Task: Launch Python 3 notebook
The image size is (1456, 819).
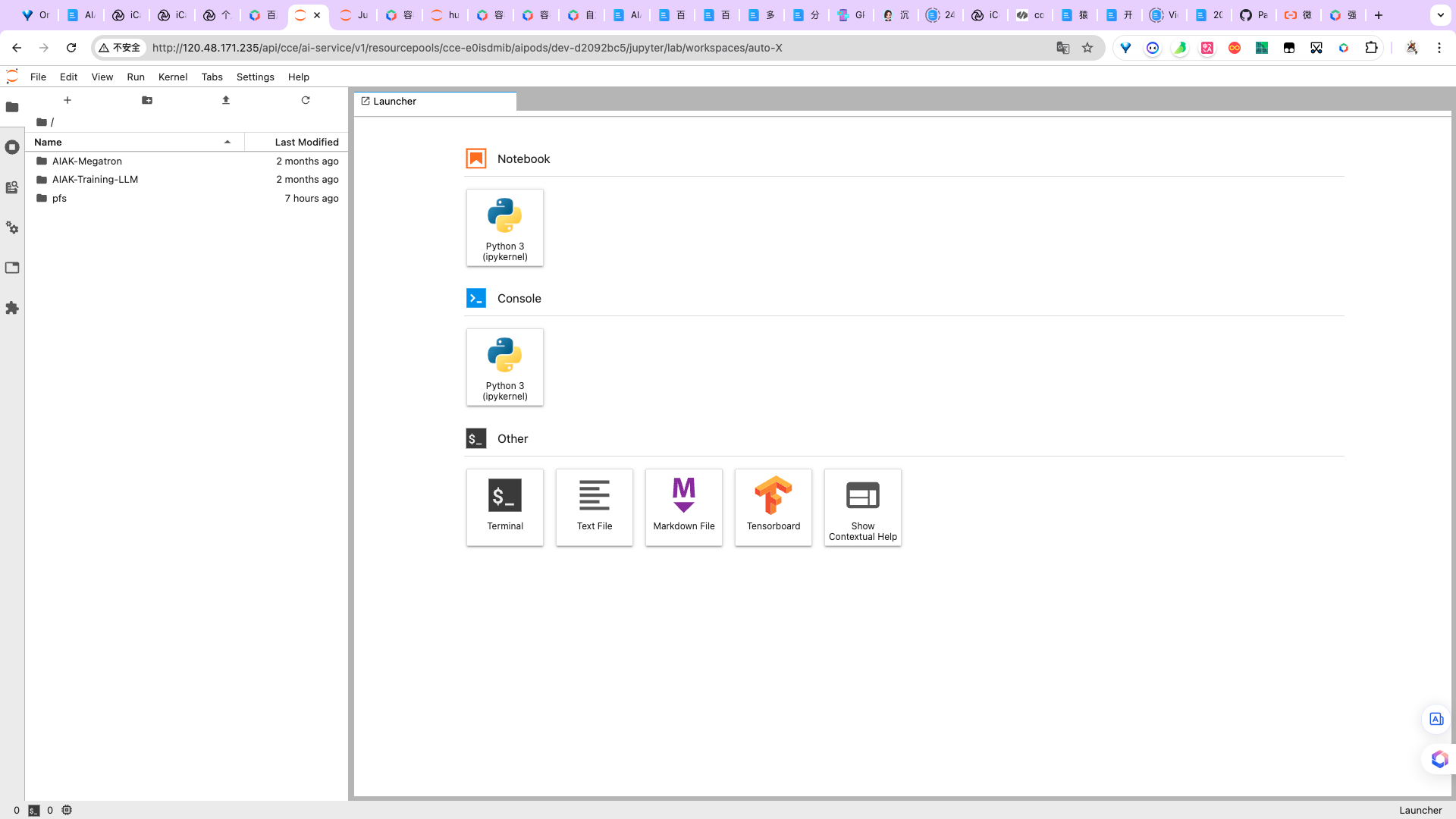Action: (x=505, y=227)
